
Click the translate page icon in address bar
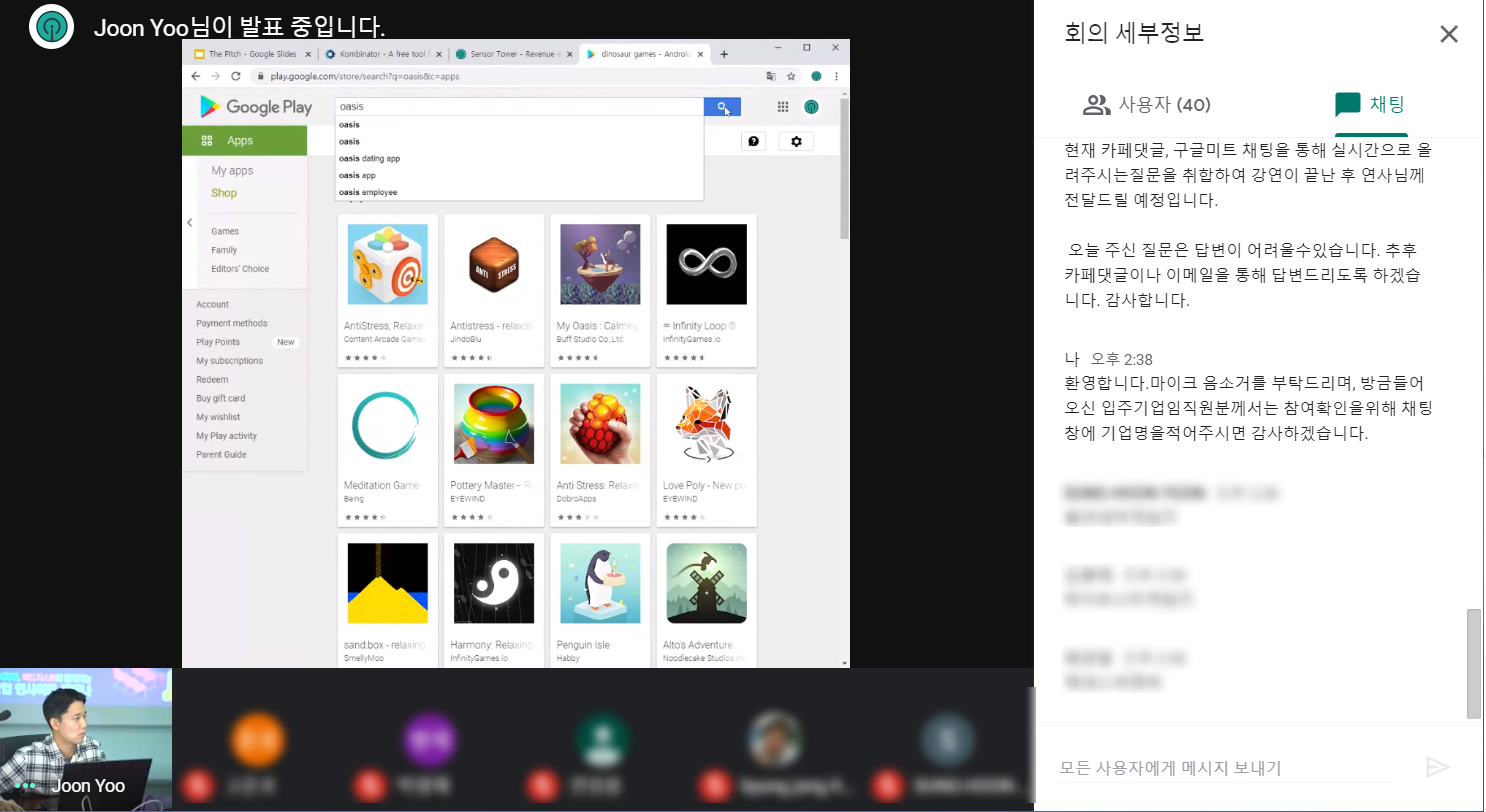(770, 76)
